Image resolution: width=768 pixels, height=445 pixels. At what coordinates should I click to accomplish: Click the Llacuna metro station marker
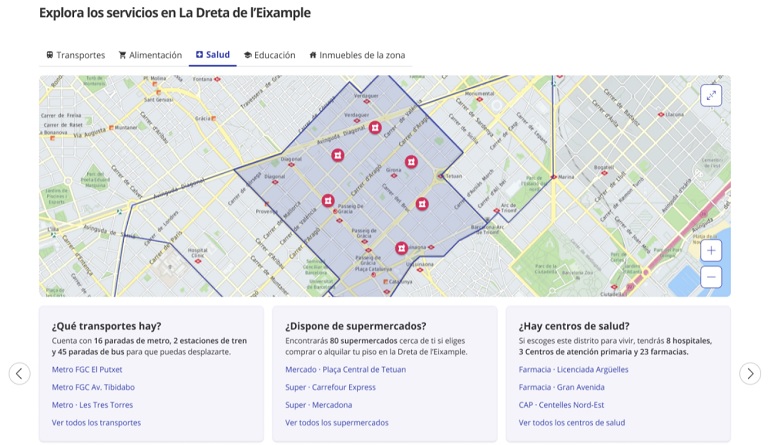coord(661,115)
